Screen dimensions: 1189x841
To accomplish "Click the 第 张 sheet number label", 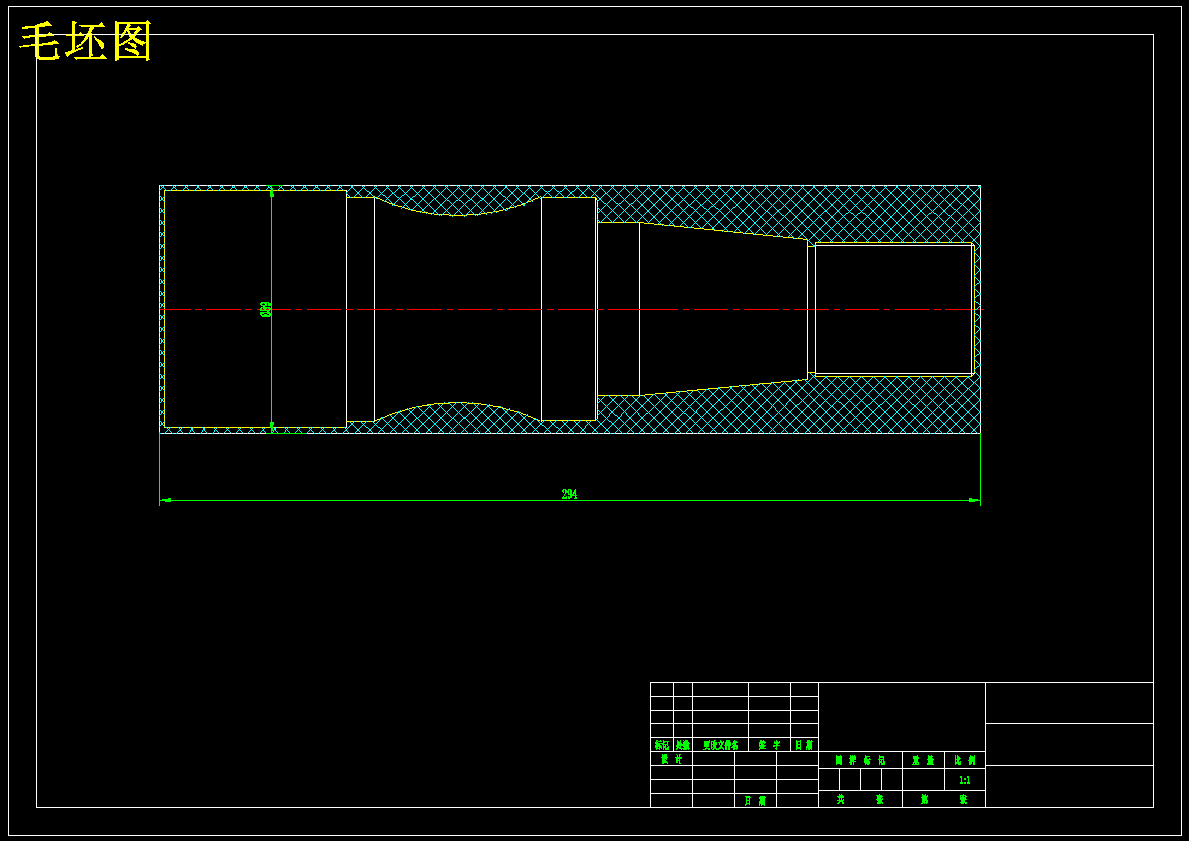I will click(944, 799).
